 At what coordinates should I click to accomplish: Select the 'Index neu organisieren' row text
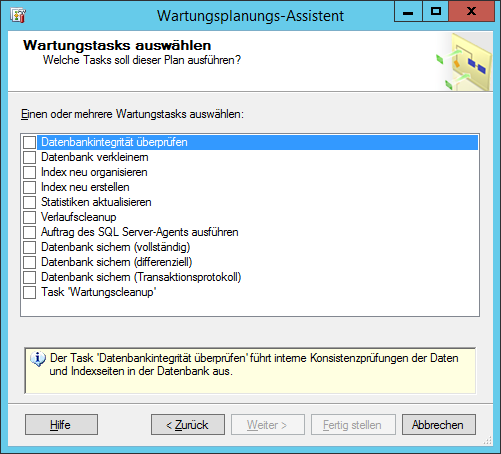pyautogui.click(x=94, y=172)
